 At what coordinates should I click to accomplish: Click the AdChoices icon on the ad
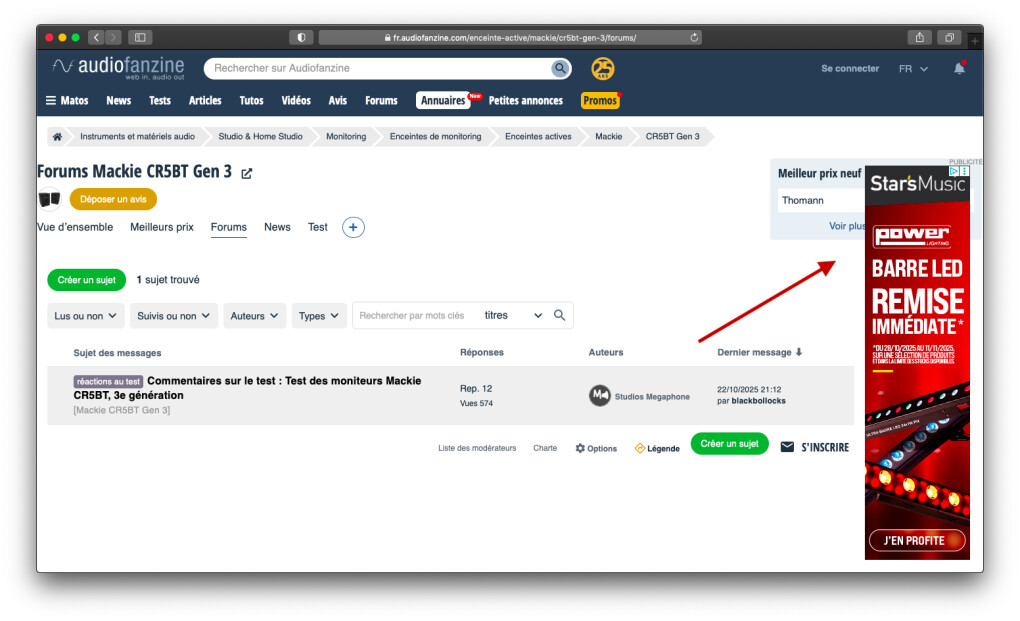(x=954, y=171)
